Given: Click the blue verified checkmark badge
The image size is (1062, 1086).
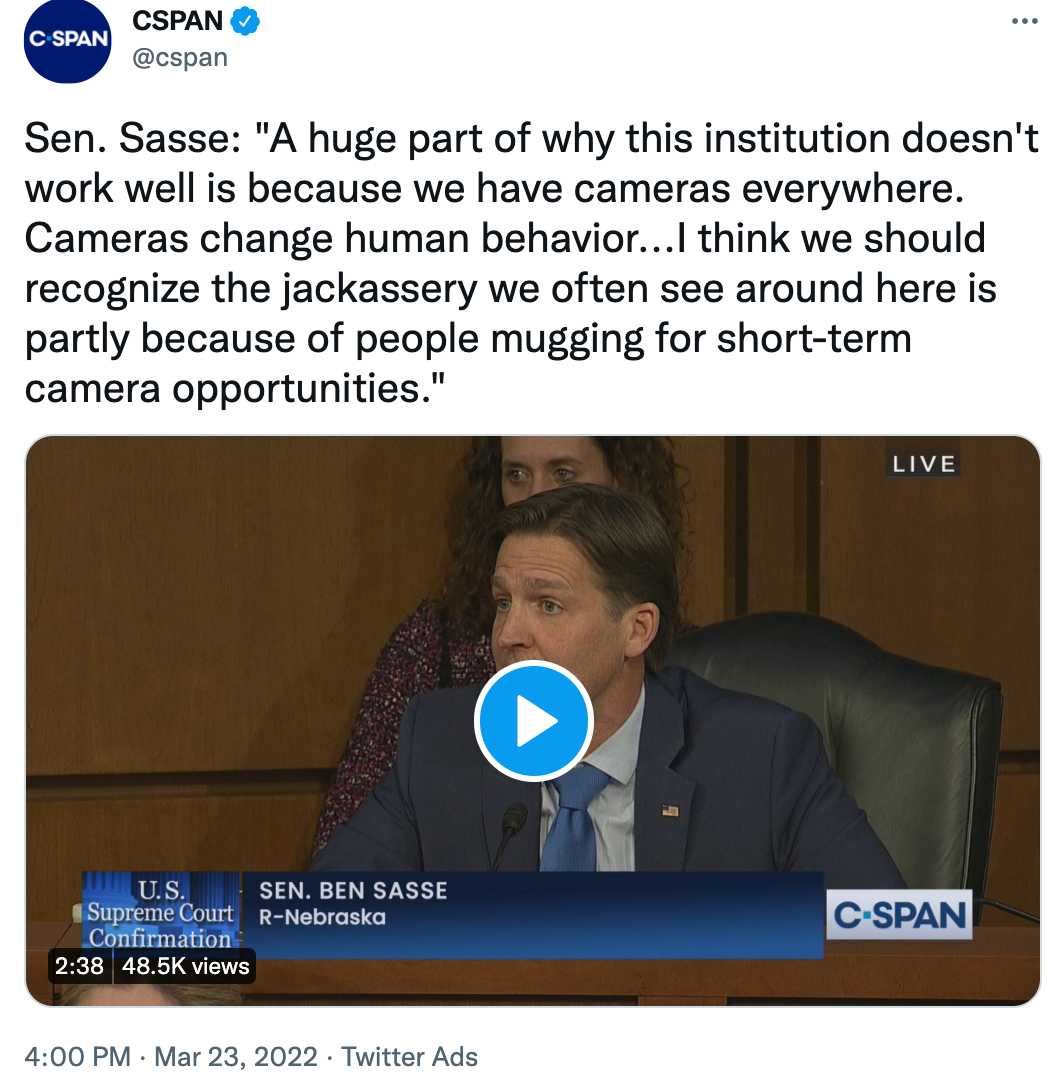Looking at the screenshot, I should (246, 20).
